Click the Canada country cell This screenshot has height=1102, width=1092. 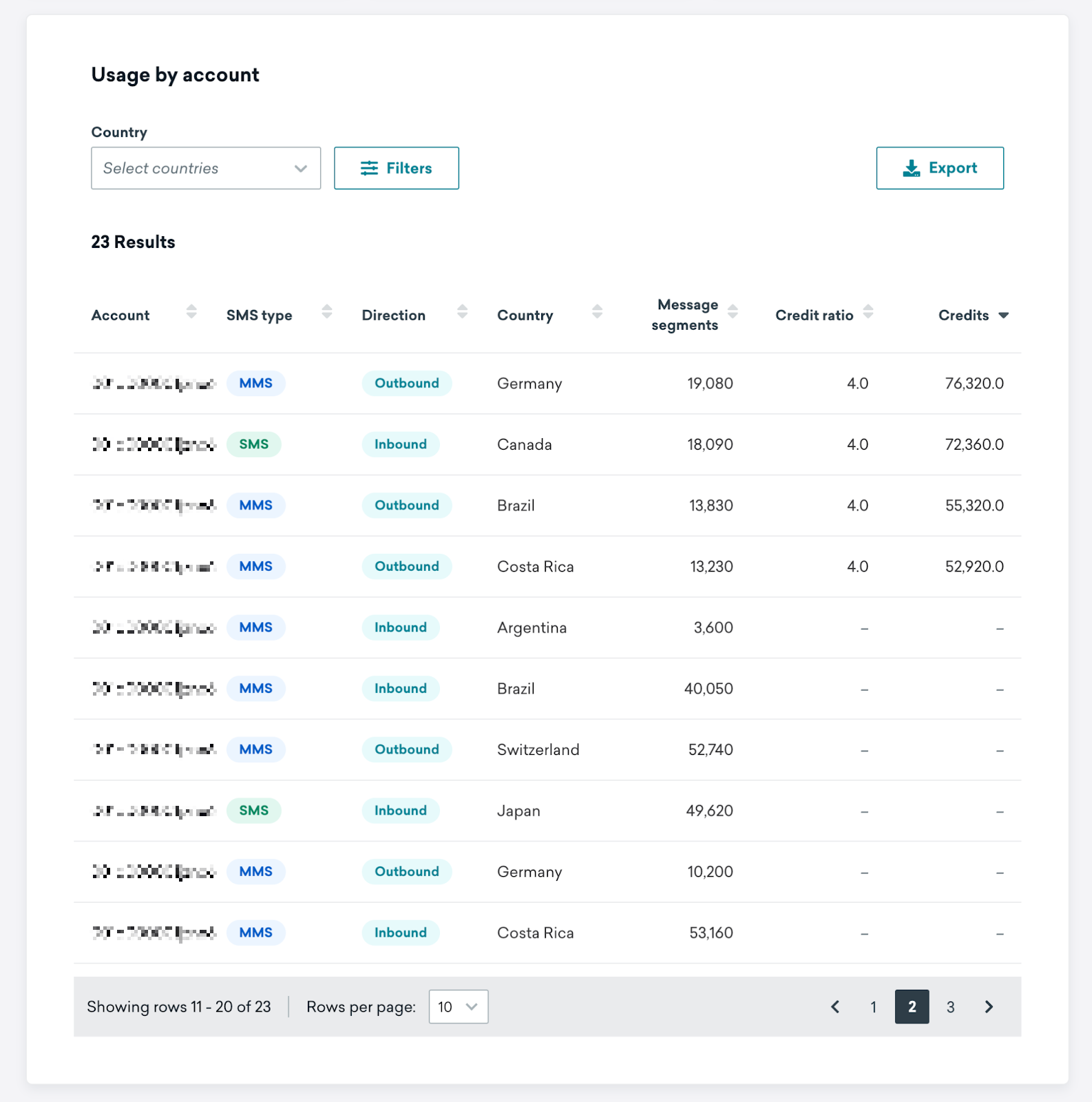coord(525,445)
